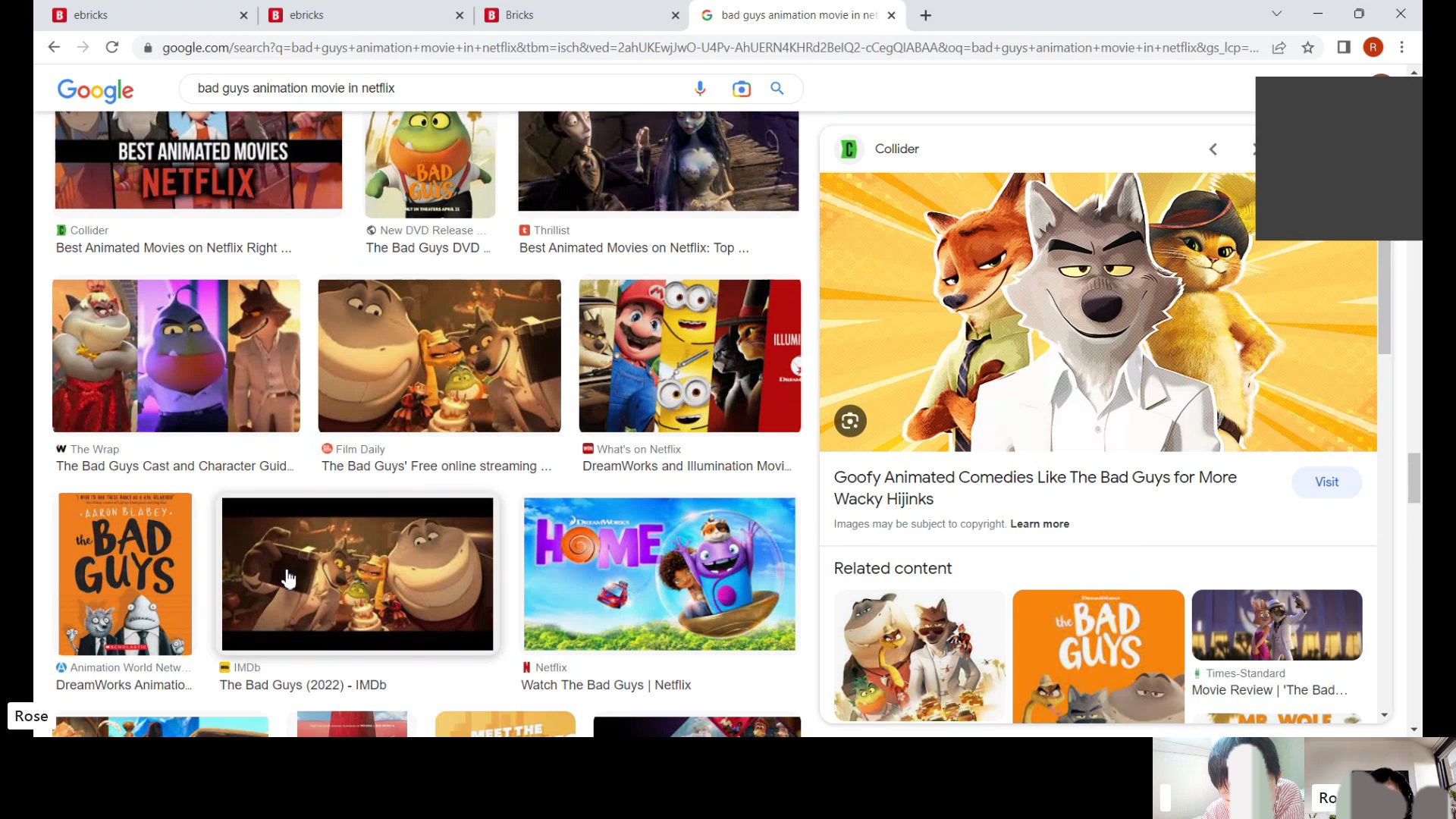1456x819 pixels.
Task: Open related content shark and wolf image
Action: pyautogui.click(x=919, y=656)
